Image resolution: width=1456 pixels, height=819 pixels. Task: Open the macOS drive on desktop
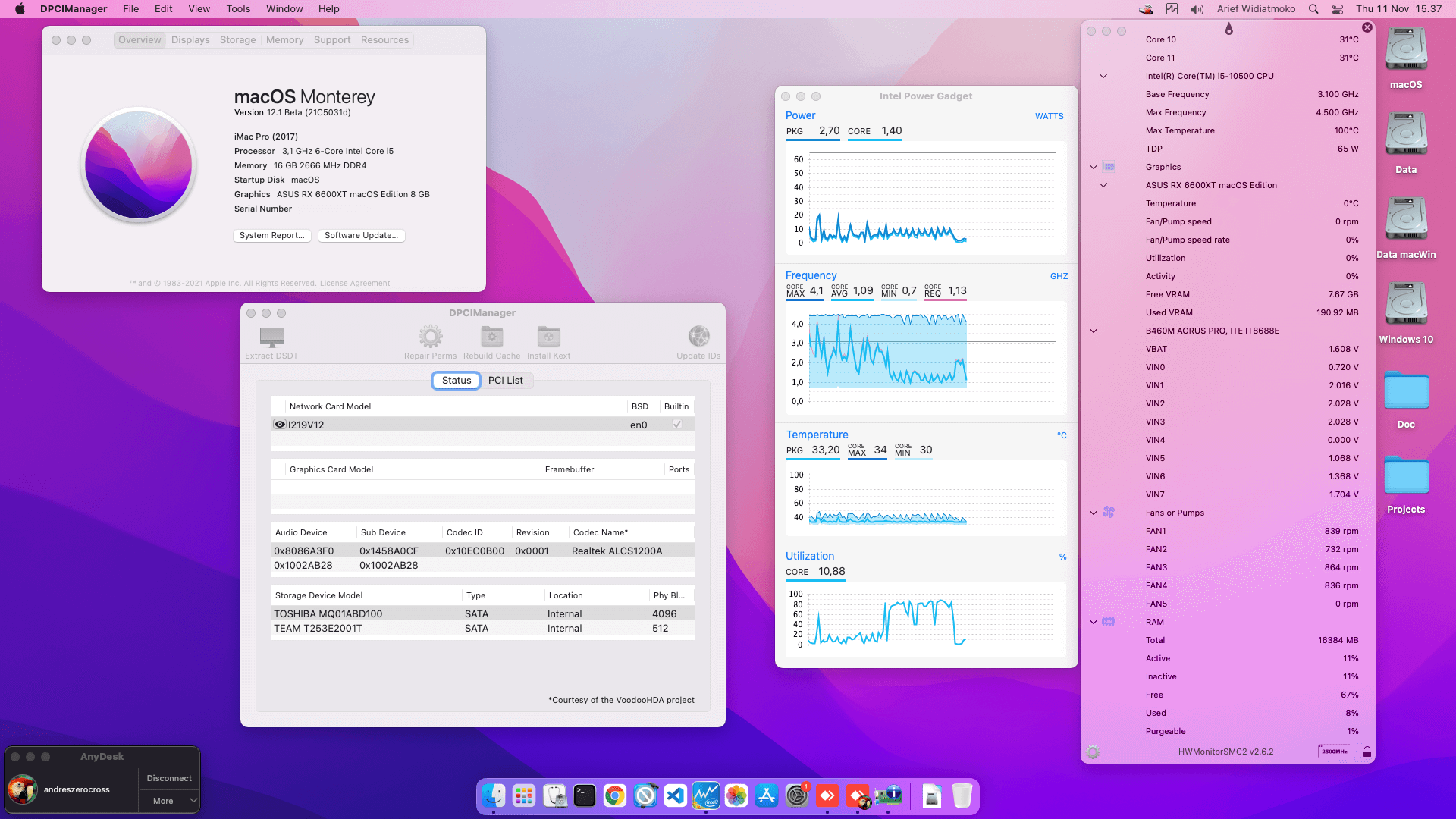[1406, 50]
